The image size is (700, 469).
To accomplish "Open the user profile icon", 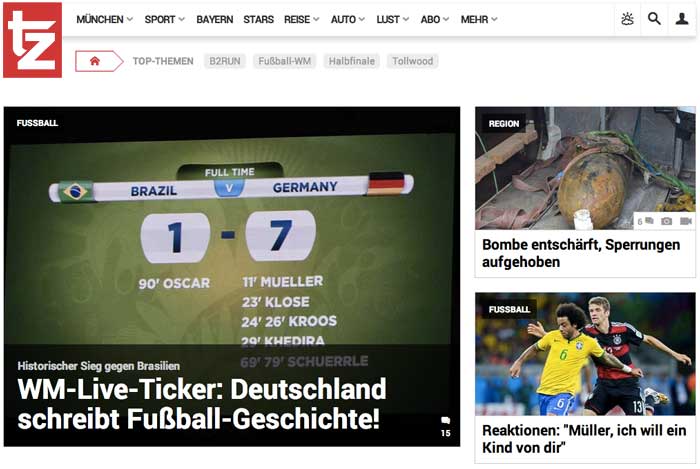I will [681, 19].
